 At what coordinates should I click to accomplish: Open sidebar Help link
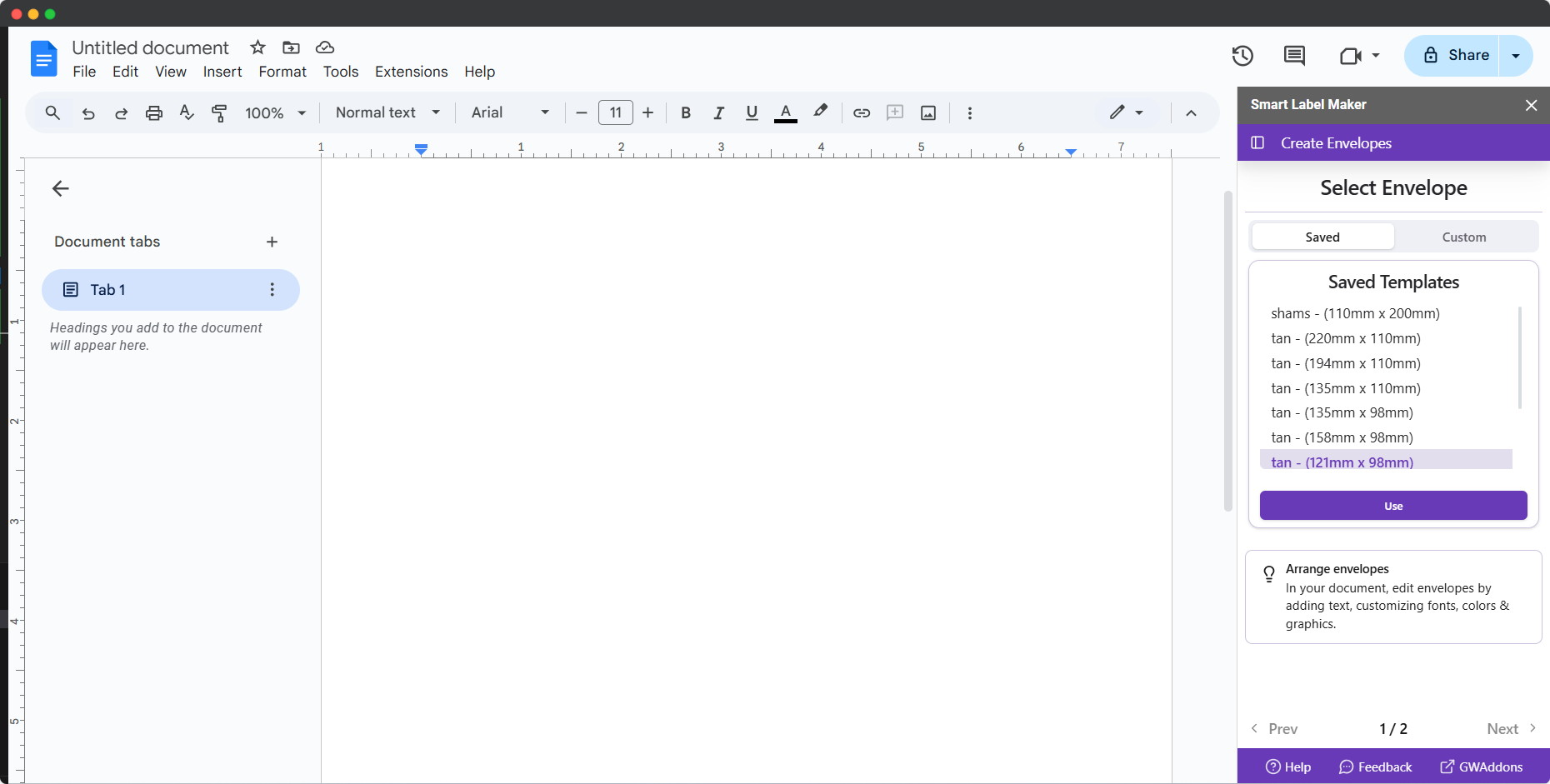(1288, 767)
